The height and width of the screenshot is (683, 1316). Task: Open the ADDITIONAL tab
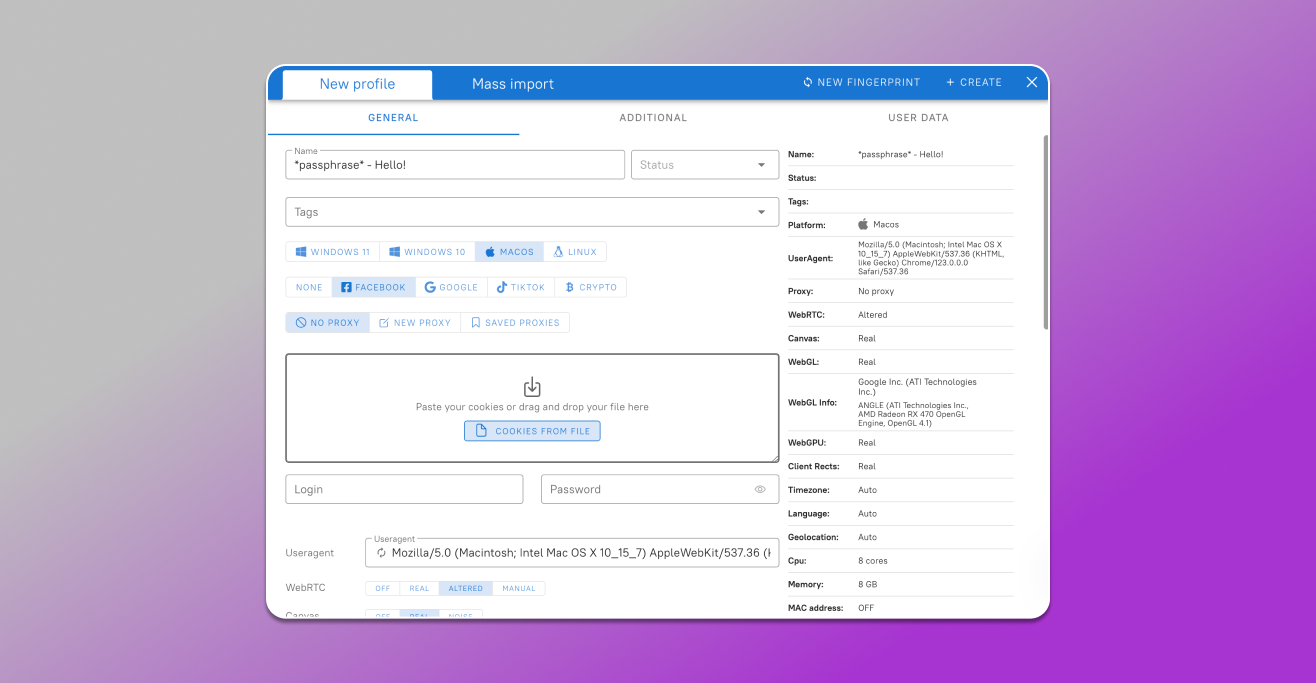[653, 117]
